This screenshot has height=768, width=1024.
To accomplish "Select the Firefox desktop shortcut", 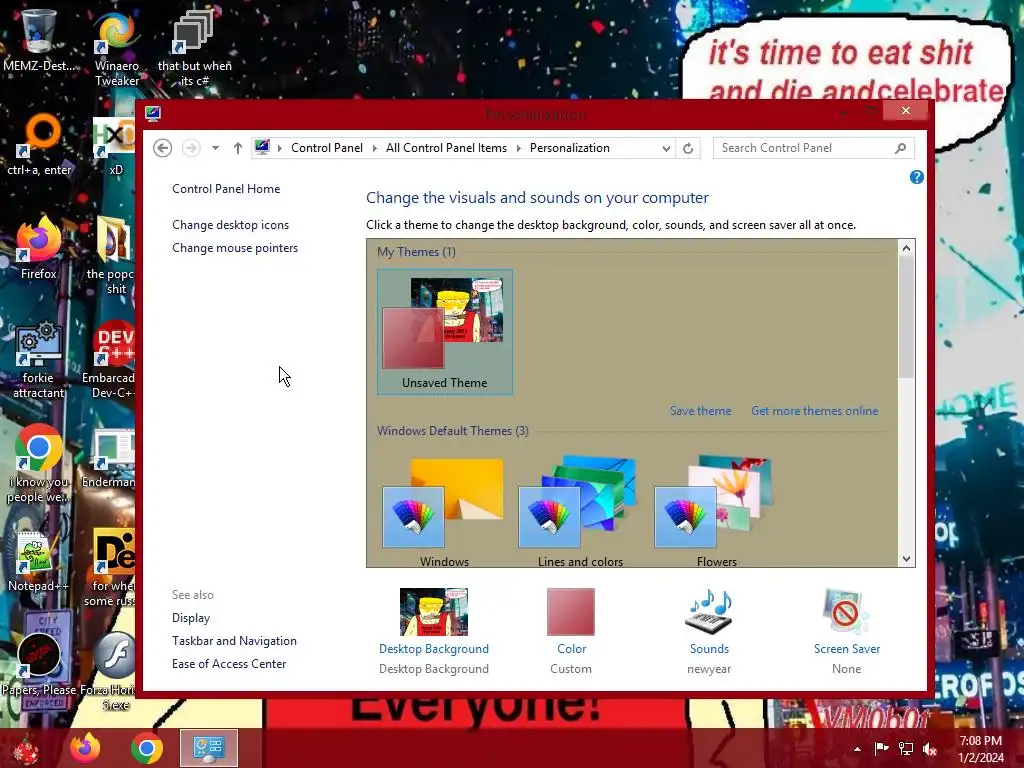I will point(39,248).
